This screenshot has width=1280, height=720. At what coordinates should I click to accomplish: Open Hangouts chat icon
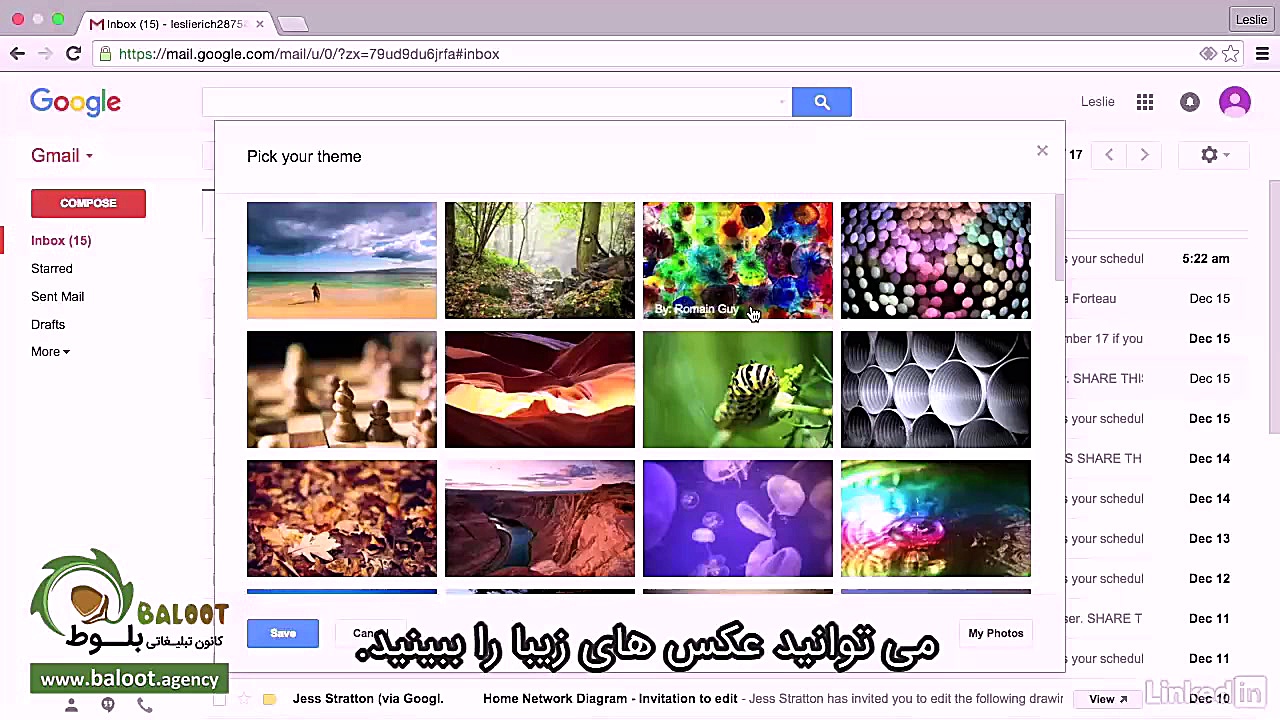tap(108, 705)
